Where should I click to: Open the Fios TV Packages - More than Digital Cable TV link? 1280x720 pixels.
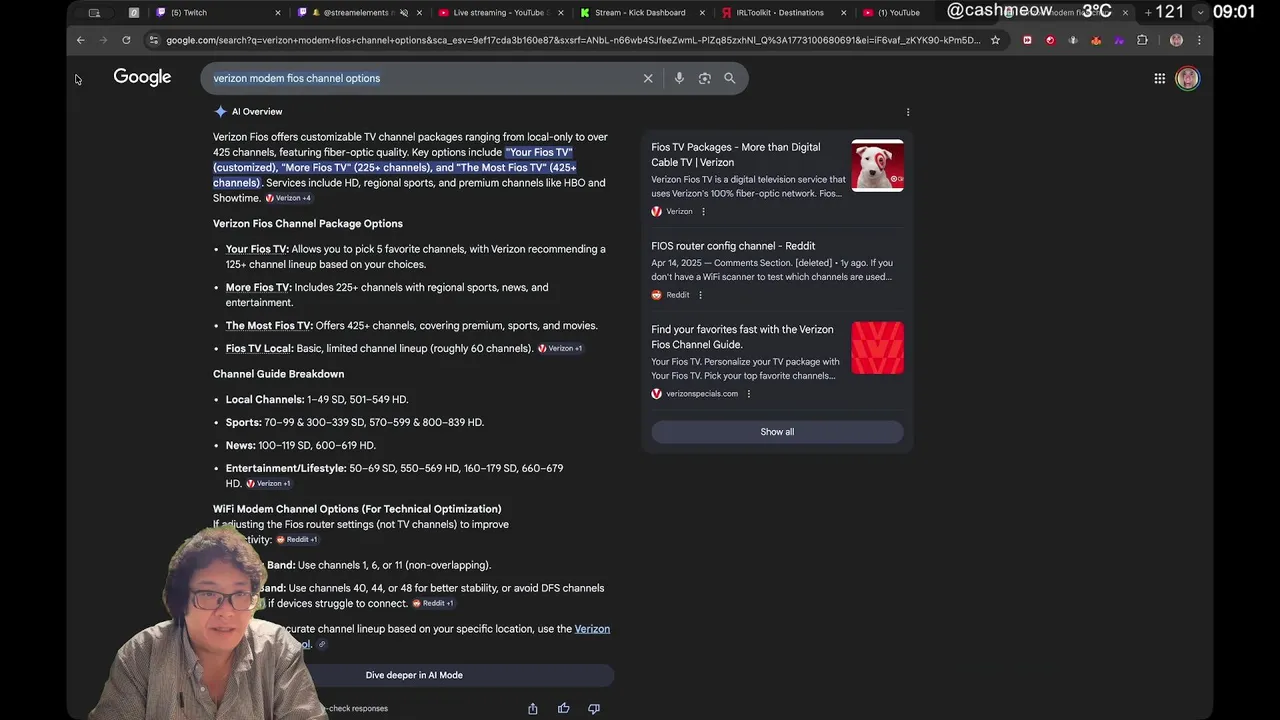point(736,154)
